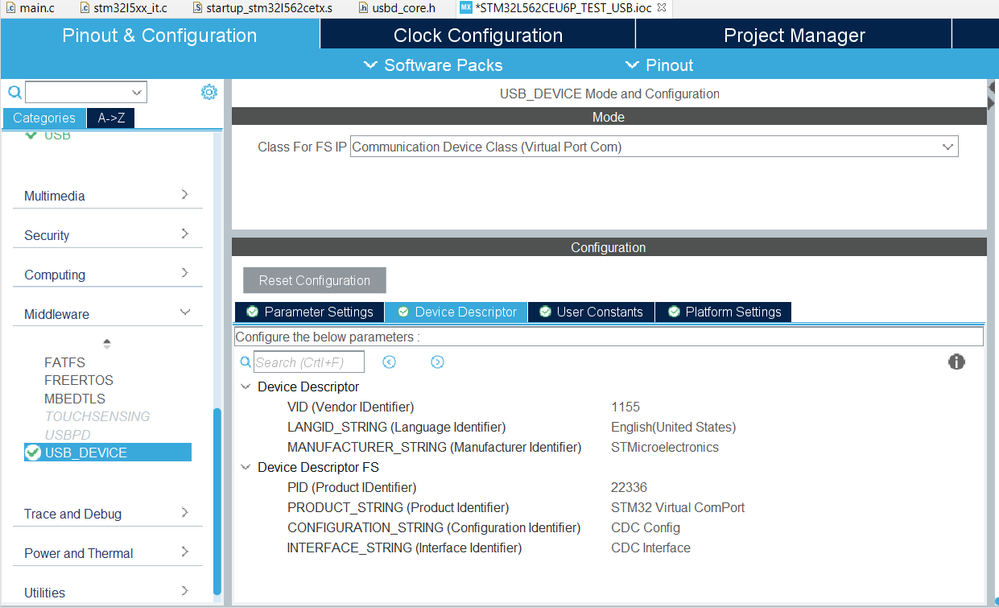Switch to stm32l5xx_it.c editor tab

[124, 8]
